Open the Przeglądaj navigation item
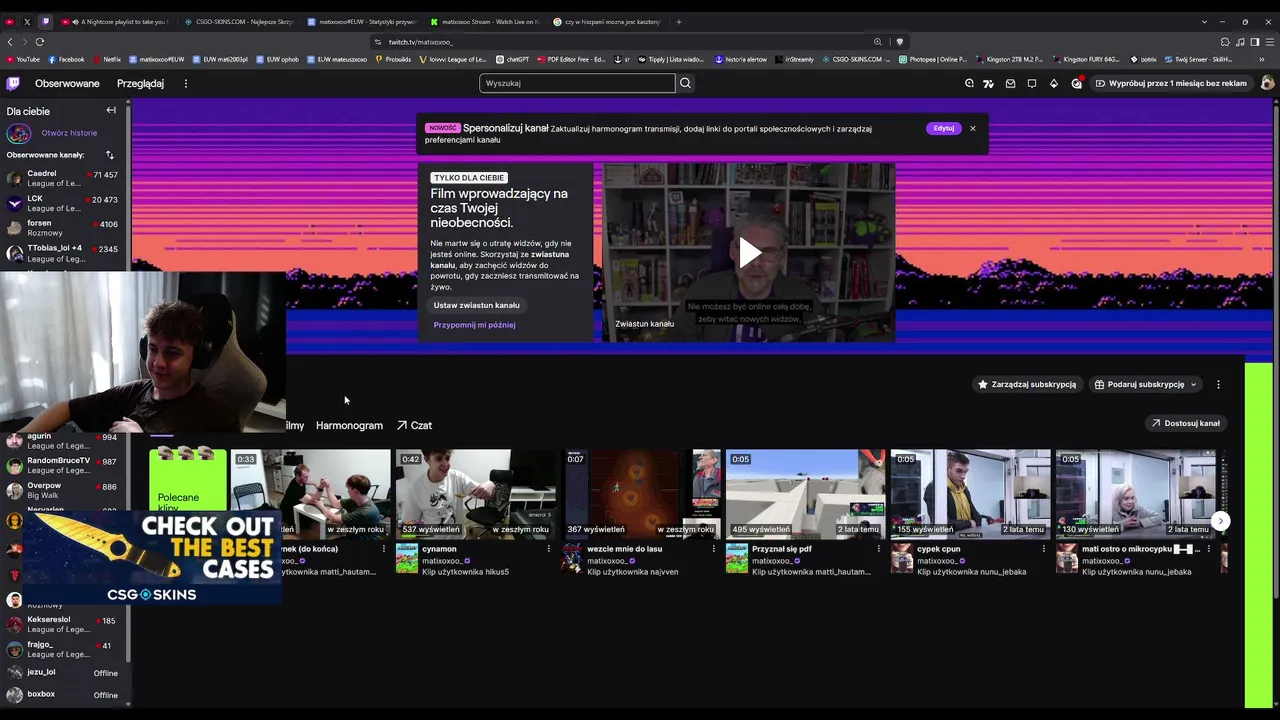This screenshot has width=1280, height=720. tap(140, 83)
